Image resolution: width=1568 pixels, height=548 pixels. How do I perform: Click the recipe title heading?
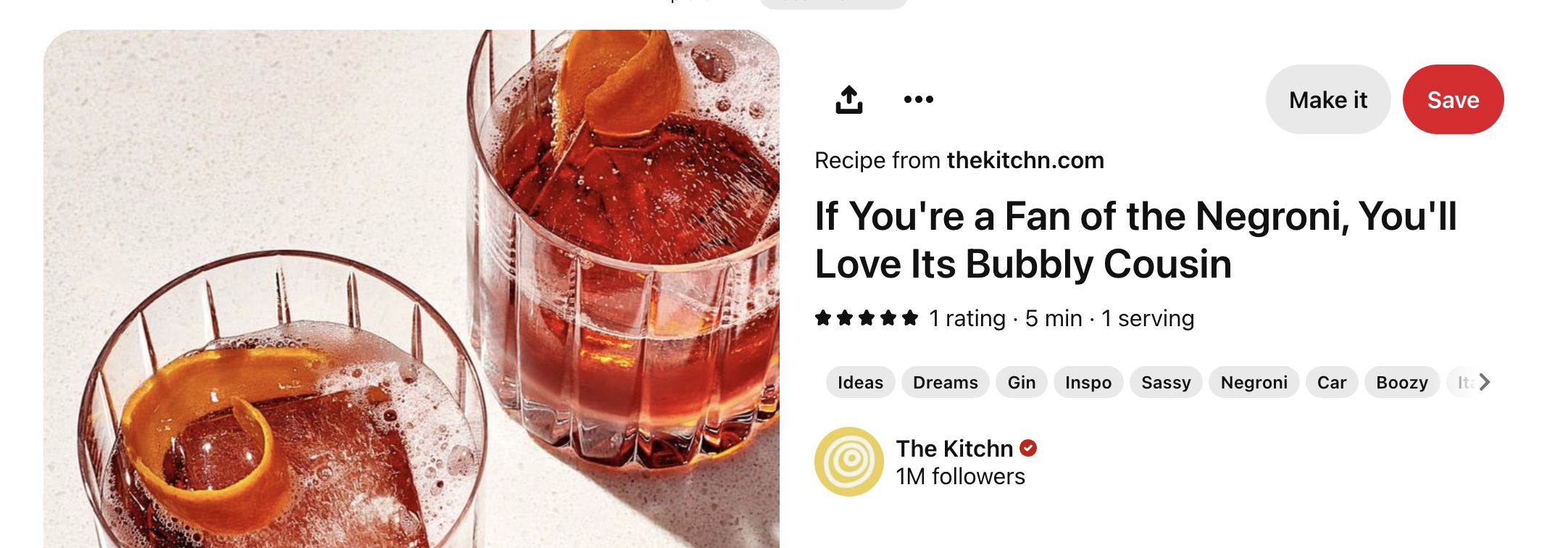[x=1135, y=240]
